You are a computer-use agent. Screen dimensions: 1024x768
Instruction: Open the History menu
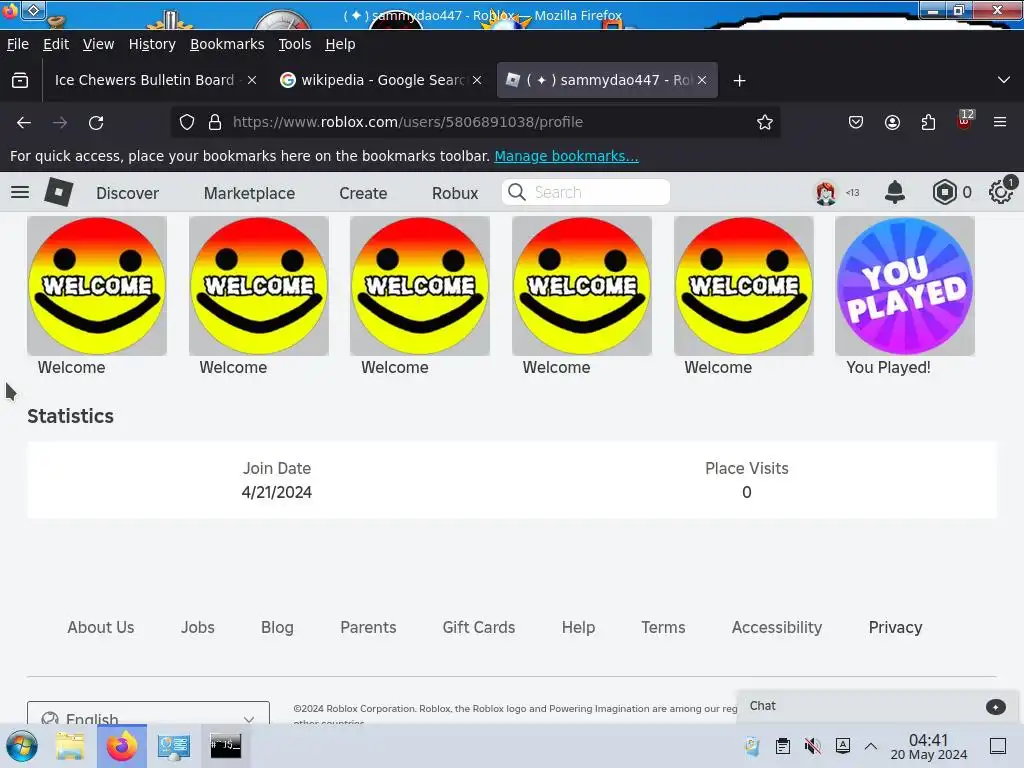point(152,44)
